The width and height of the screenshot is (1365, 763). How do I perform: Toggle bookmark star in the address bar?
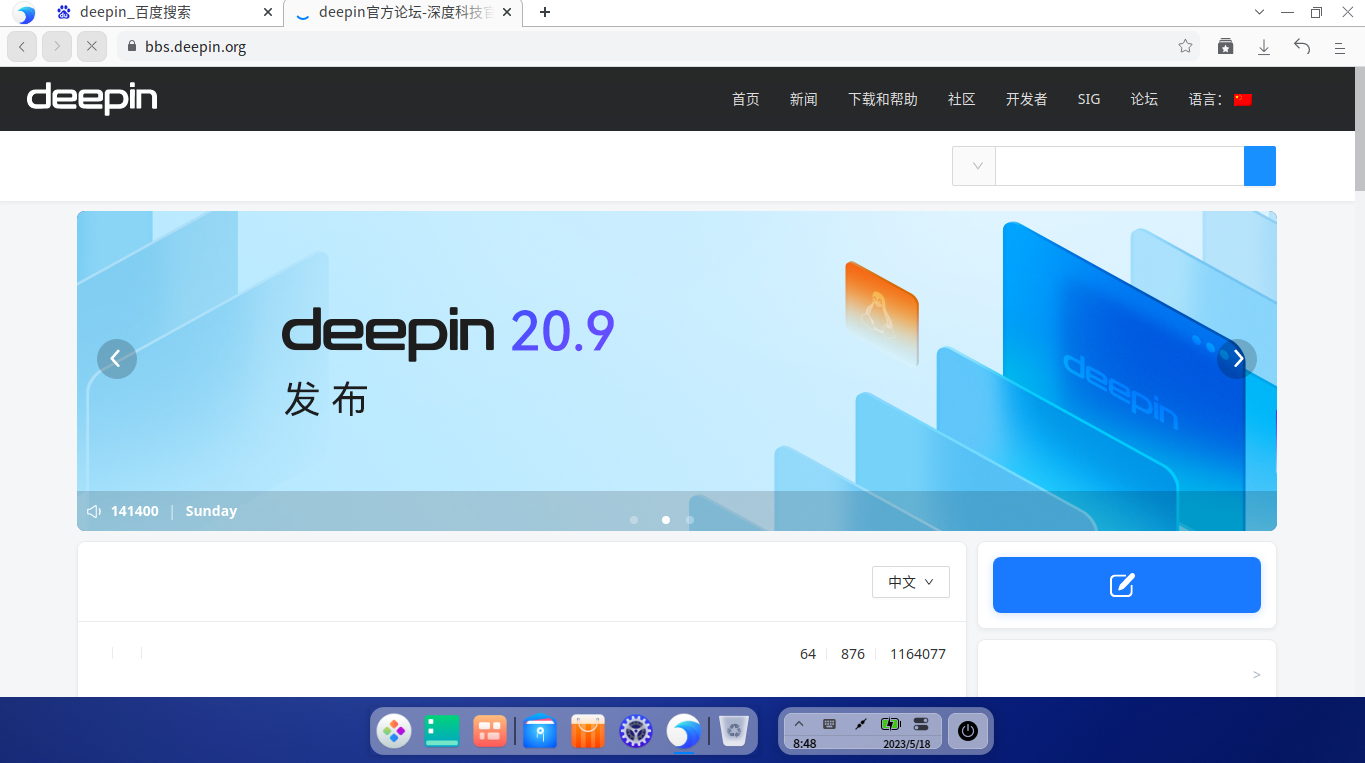1184,46
